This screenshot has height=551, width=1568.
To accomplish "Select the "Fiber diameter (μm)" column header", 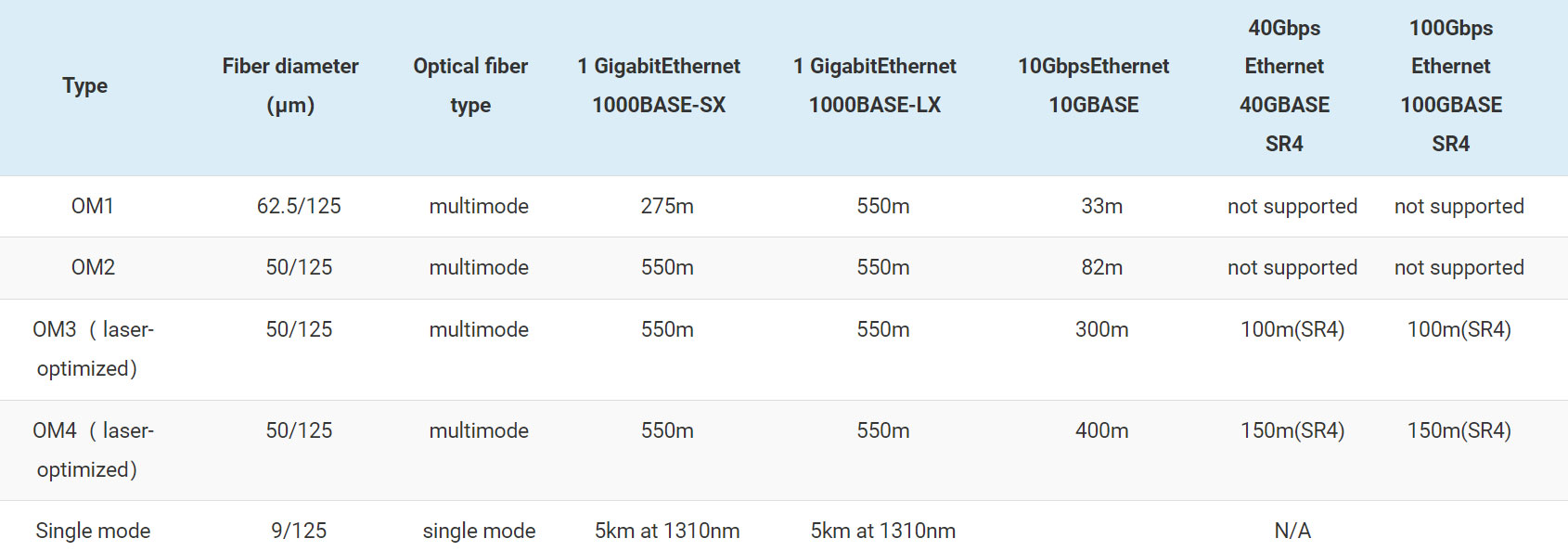I will [x=290, y=85].
